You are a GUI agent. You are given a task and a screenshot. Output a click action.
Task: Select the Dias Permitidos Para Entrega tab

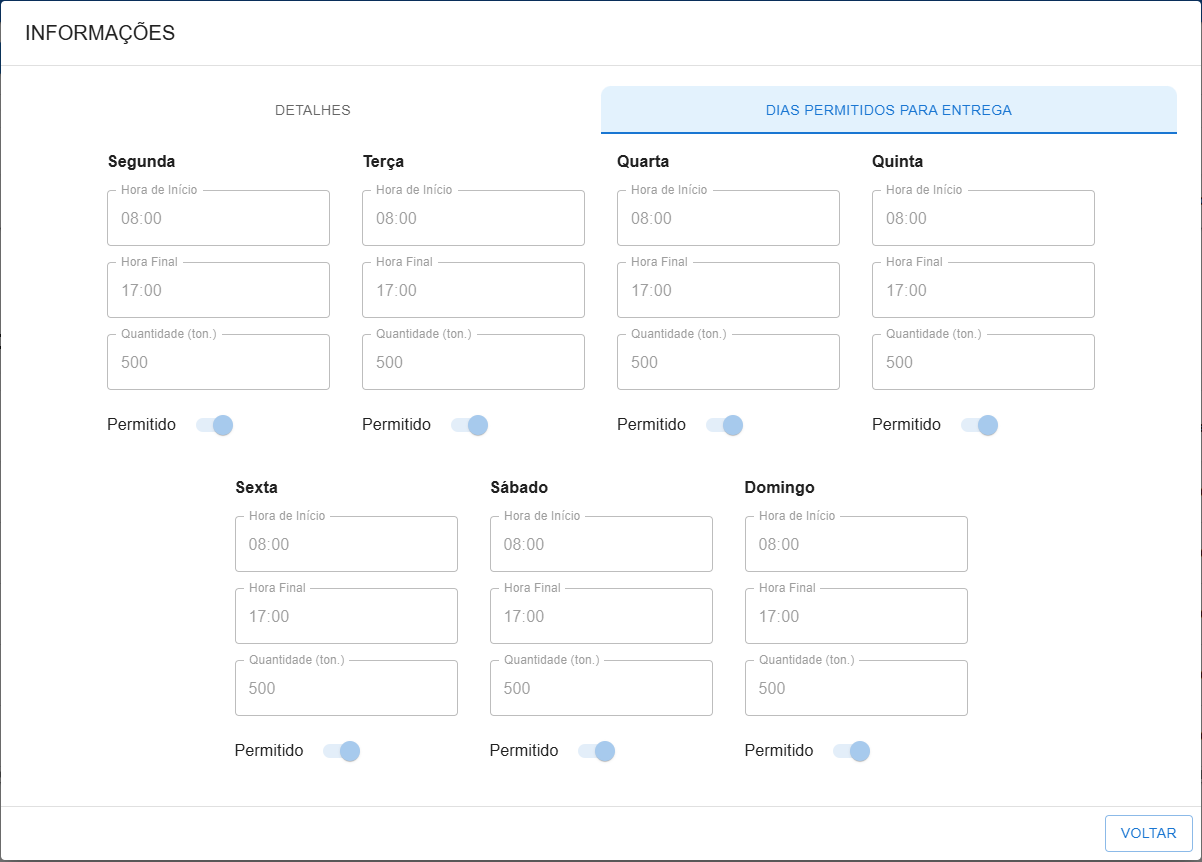[888, 110]
